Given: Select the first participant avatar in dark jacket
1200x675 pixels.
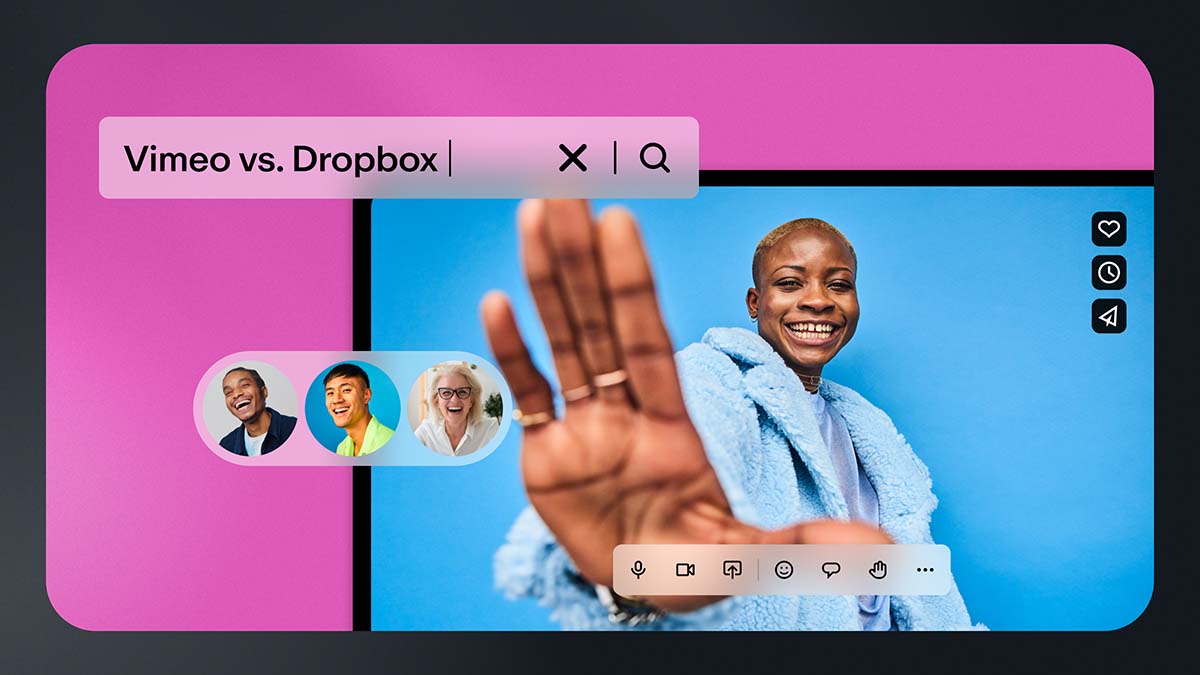Looking at the screenshot, I should 250,409.
